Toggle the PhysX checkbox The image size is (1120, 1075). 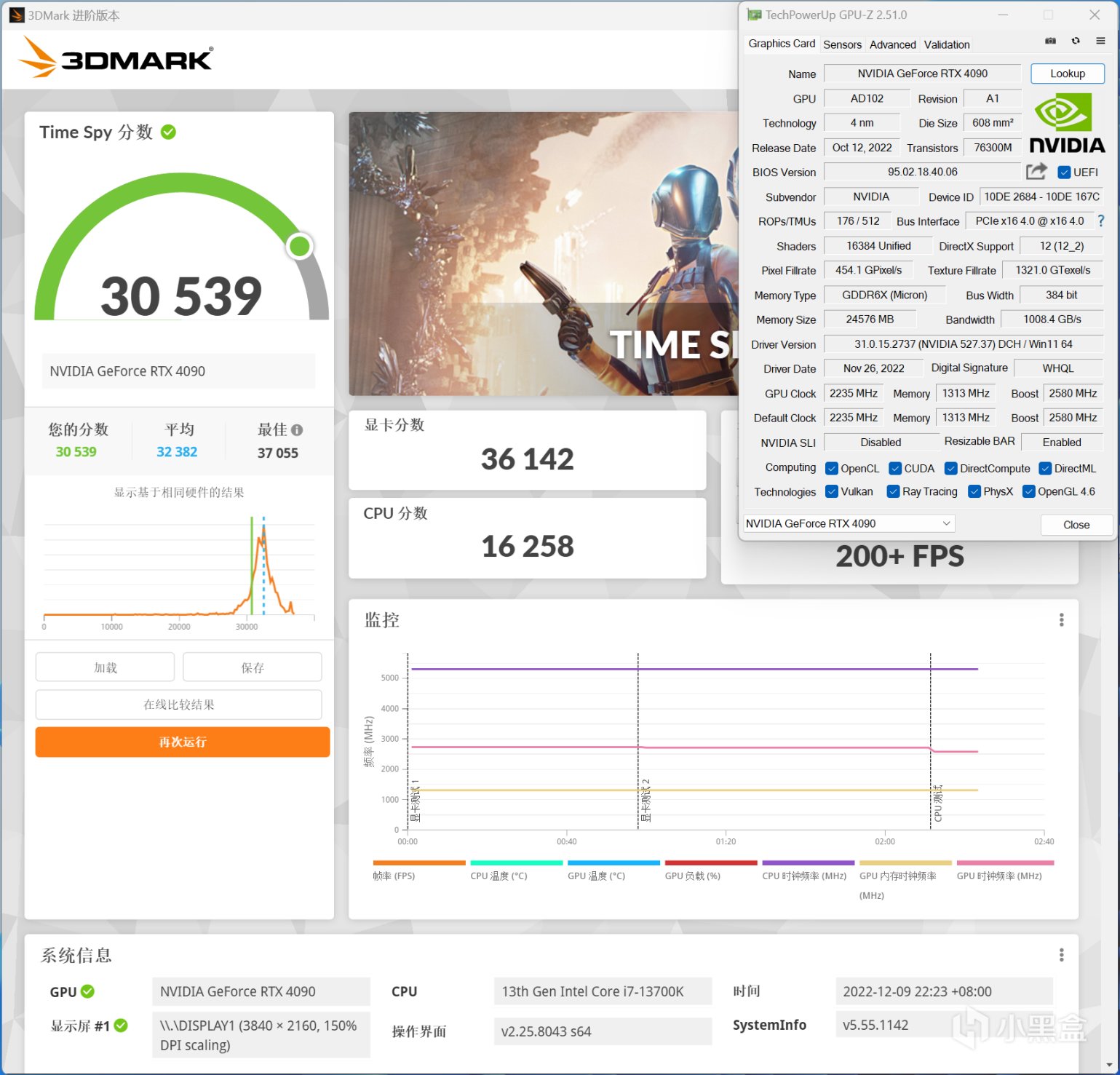974,492
